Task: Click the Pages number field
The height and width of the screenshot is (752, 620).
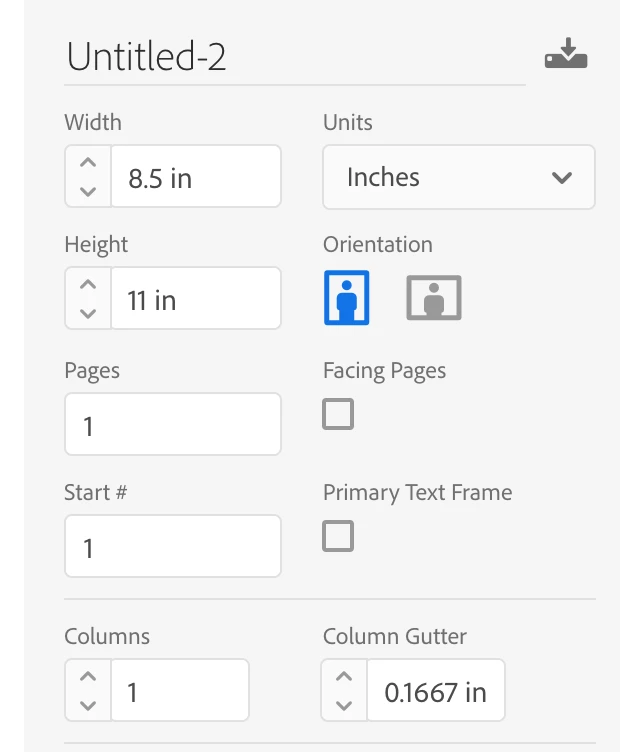Action: pos(172,425)
